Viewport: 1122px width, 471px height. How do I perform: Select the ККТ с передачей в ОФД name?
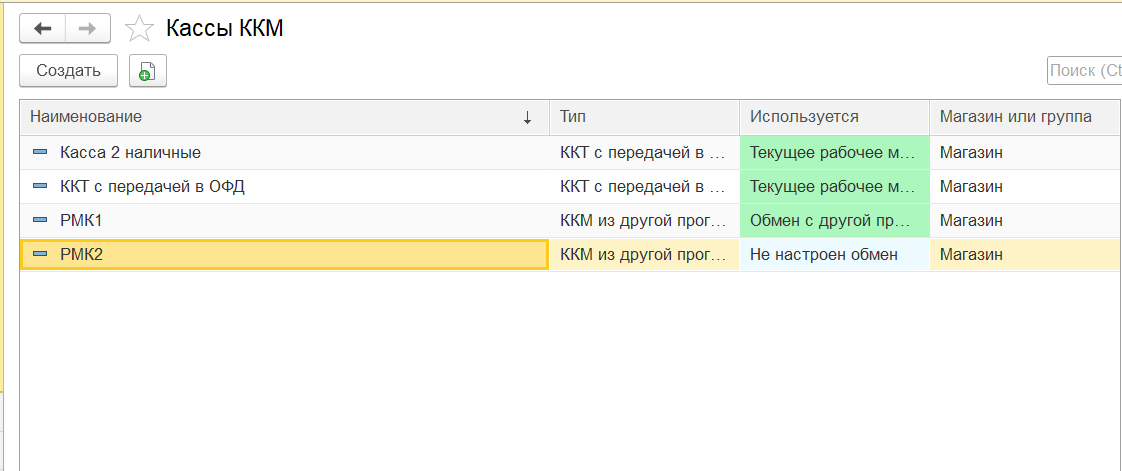click(152, 186)
